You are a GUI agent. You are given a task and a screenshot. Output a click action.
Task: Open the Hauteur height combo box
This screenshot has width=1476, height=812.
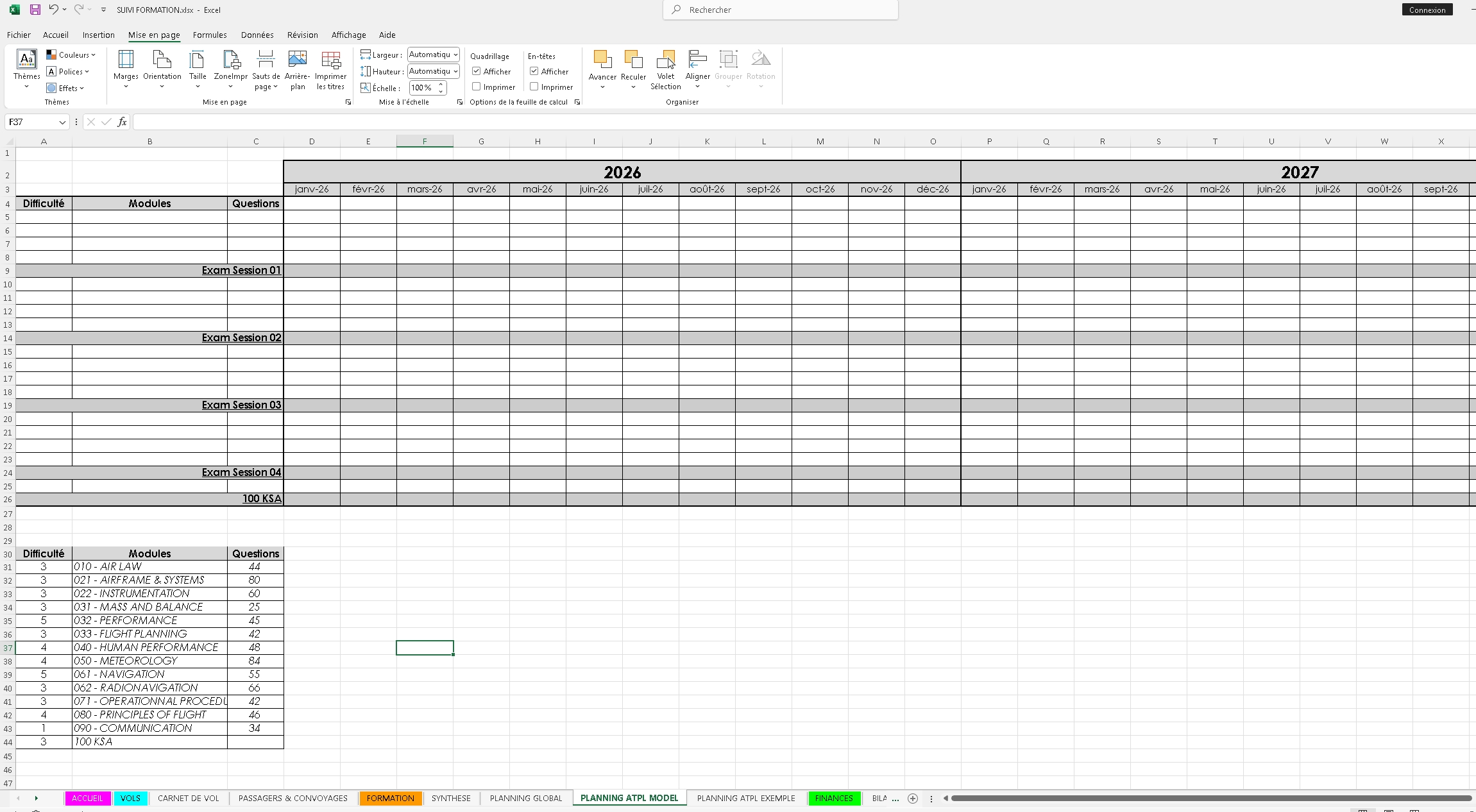[x=434, y=71]
